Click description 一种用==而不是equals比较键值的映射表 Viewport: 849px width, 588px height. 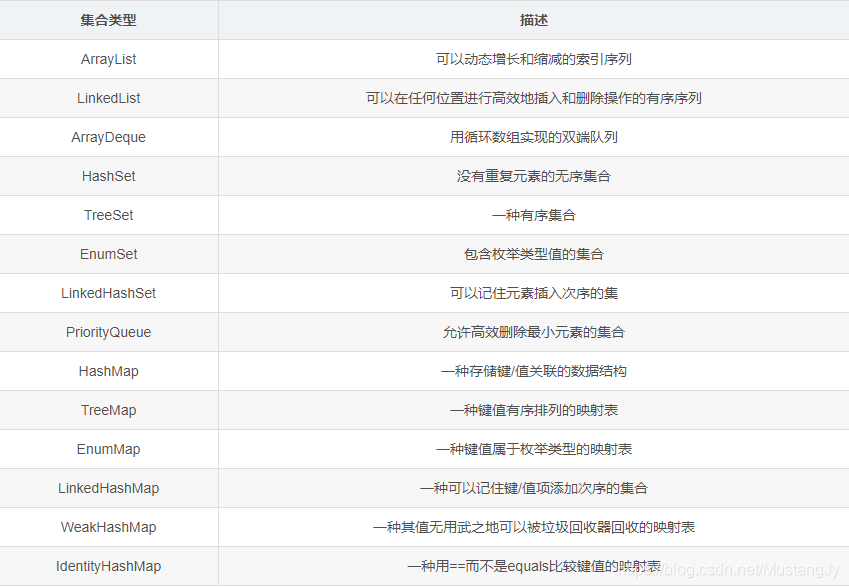tap(533, 566)
